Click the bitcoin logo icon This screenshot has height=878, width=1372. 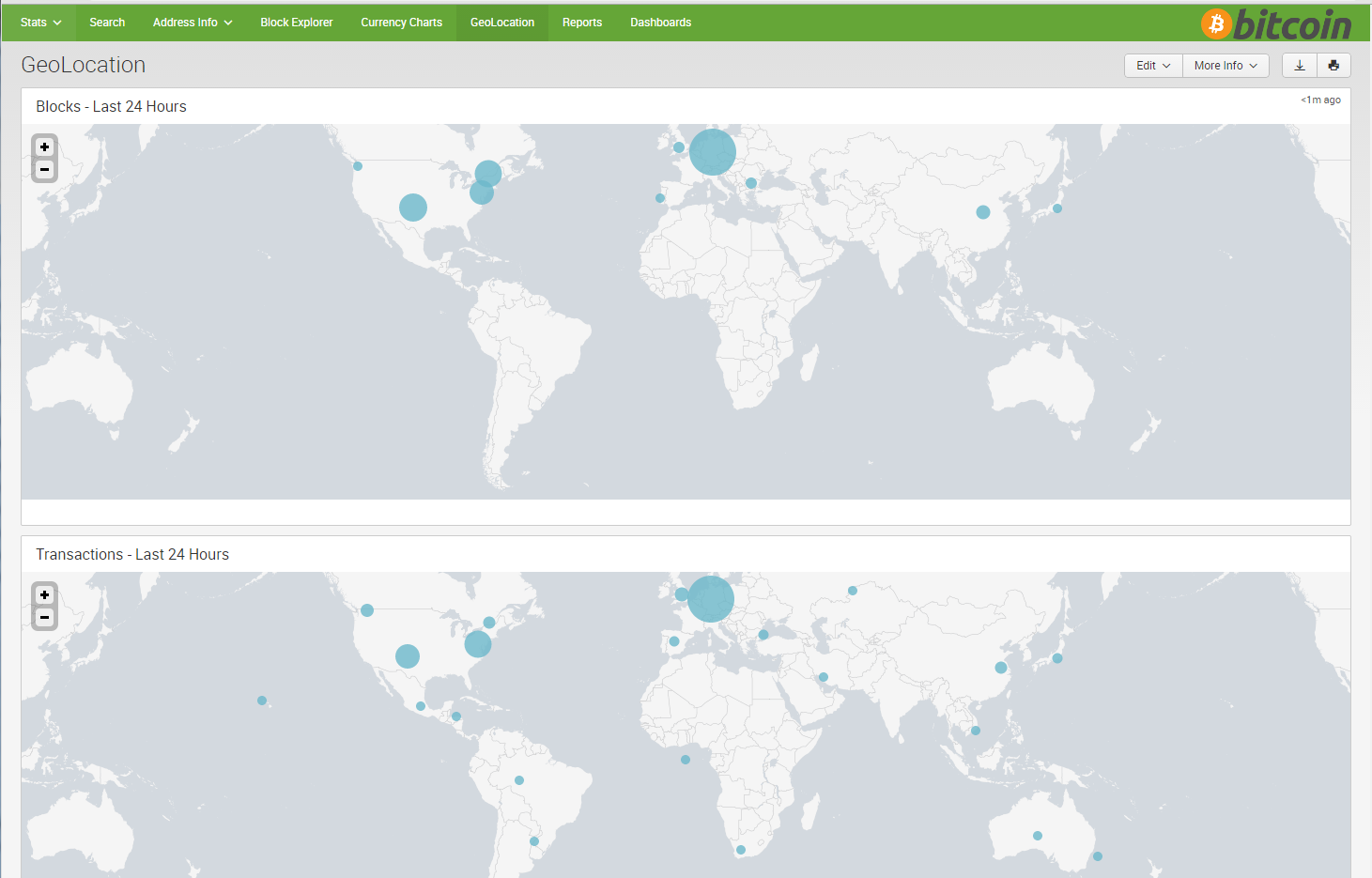click(x=1276, y=23)
